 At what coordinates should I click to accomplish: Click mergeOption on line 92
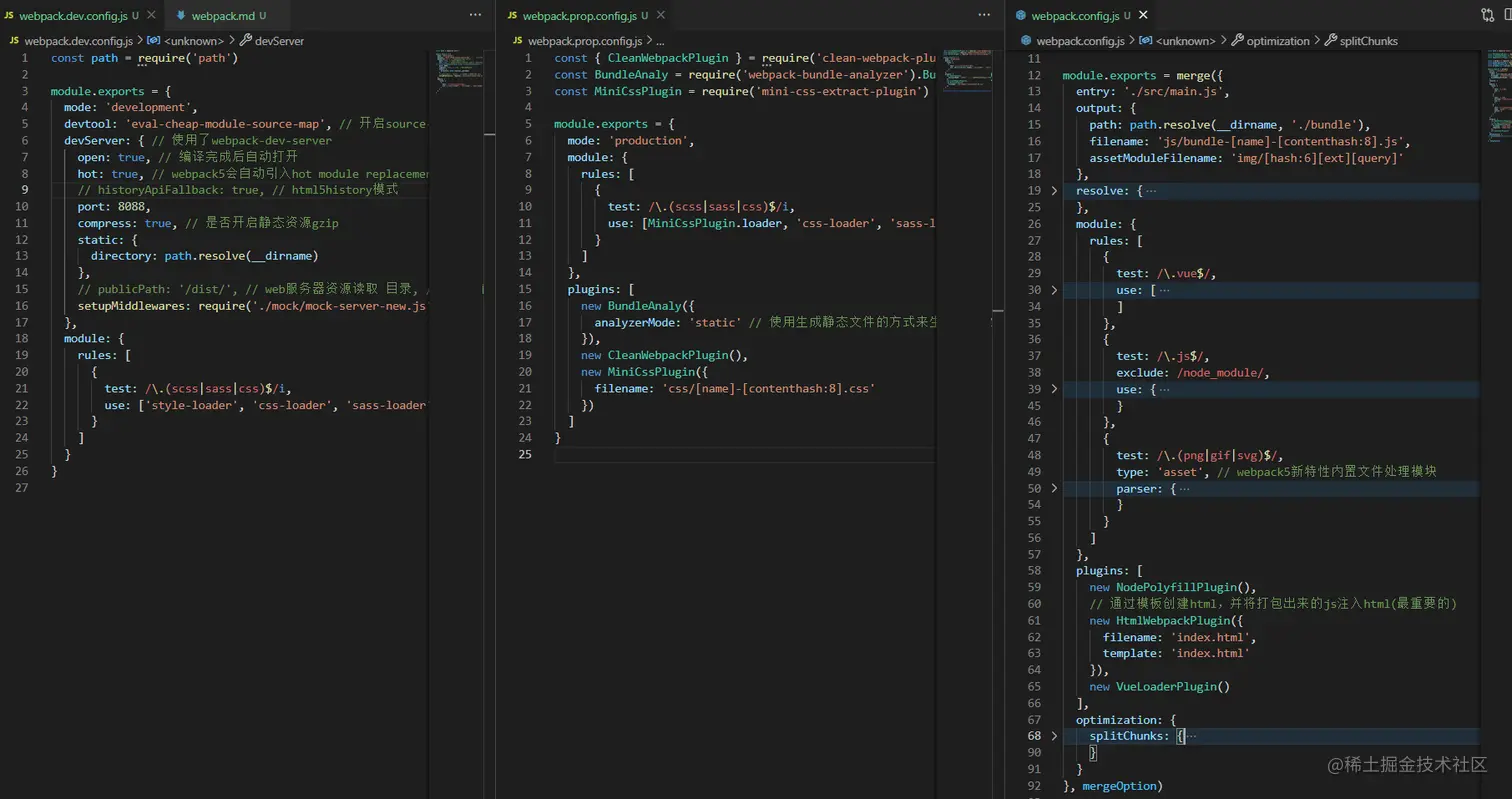pos(1118,786)
